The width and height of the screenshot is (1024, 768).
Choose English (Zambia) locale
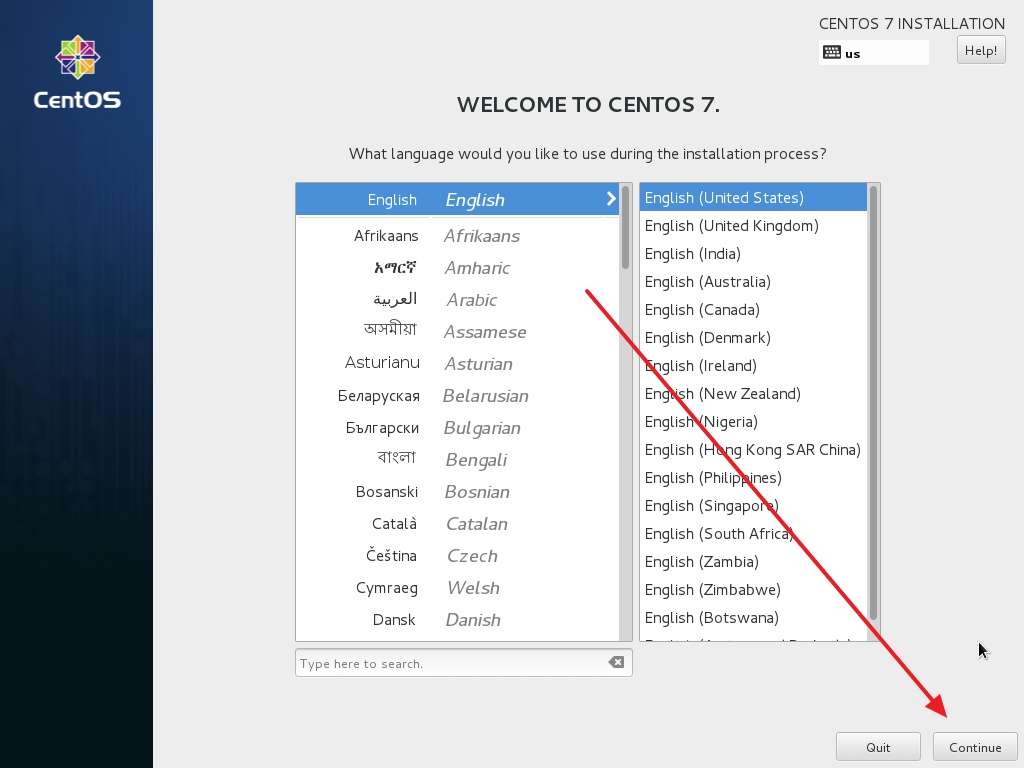click(x=754, y=562)
